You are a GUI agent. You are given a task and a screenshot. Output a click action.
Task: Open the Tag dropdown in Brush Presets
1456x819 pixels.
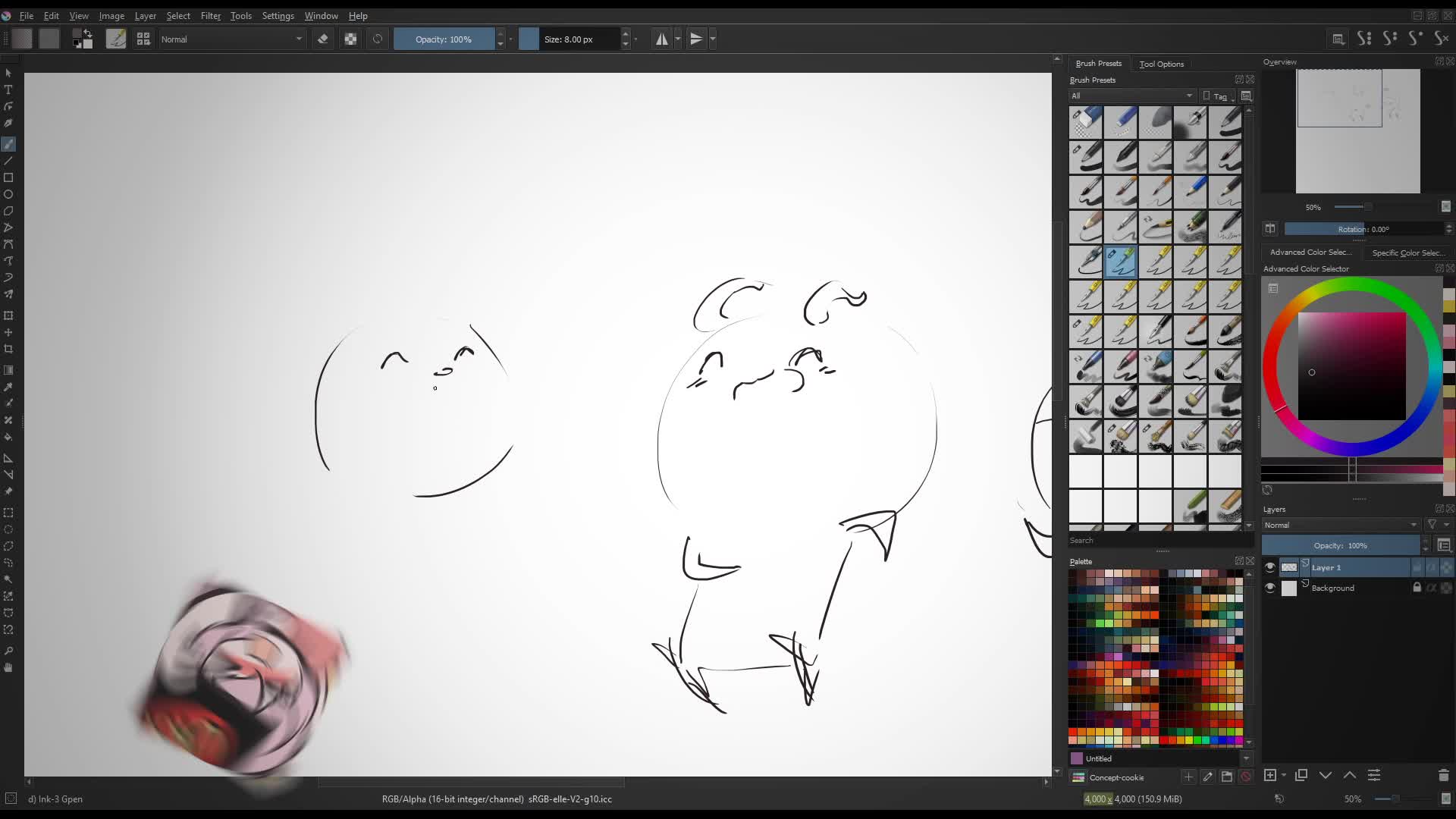[x=1219, y=96]
